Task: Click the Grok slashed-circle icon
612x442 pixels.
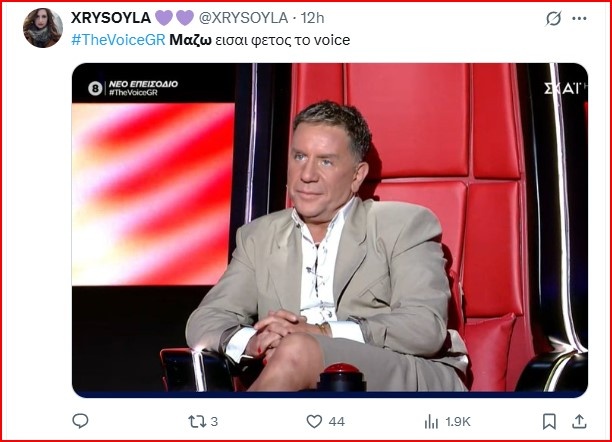Action: pyautogui.click(x=553, y=19)
